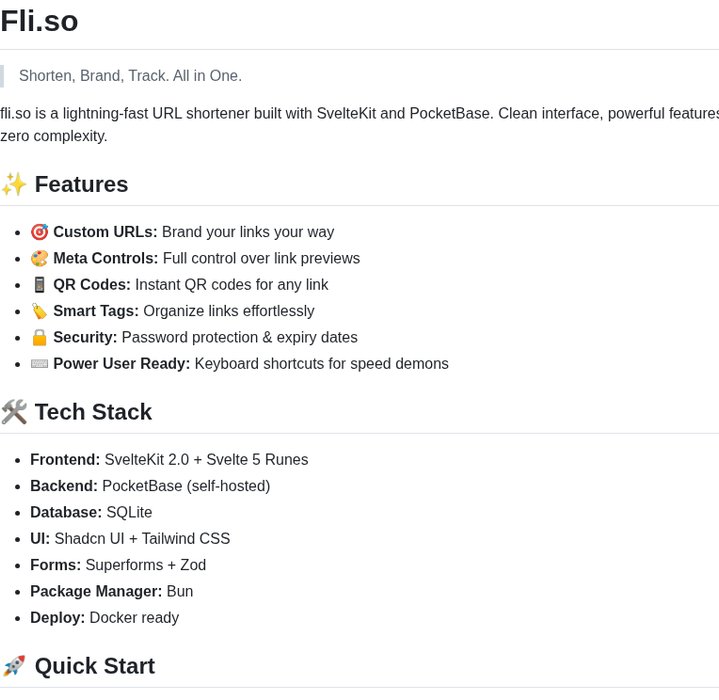Click the "Shorten, Brand, Track" tagline quote
Image resolution: width=719 pixels, height=700 pixels.
(x=130, y=76)
